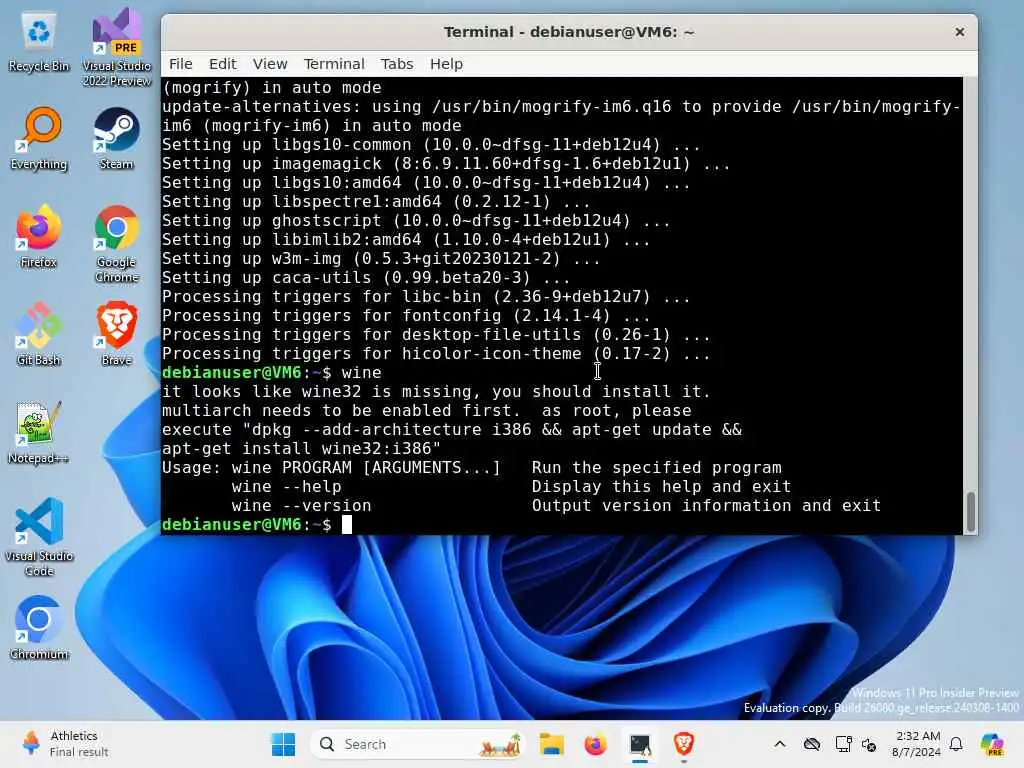Click the terminal vertical scrollbar thumb
The width and height of the screenshot is (1024, 768).
(x=970, y=511)
